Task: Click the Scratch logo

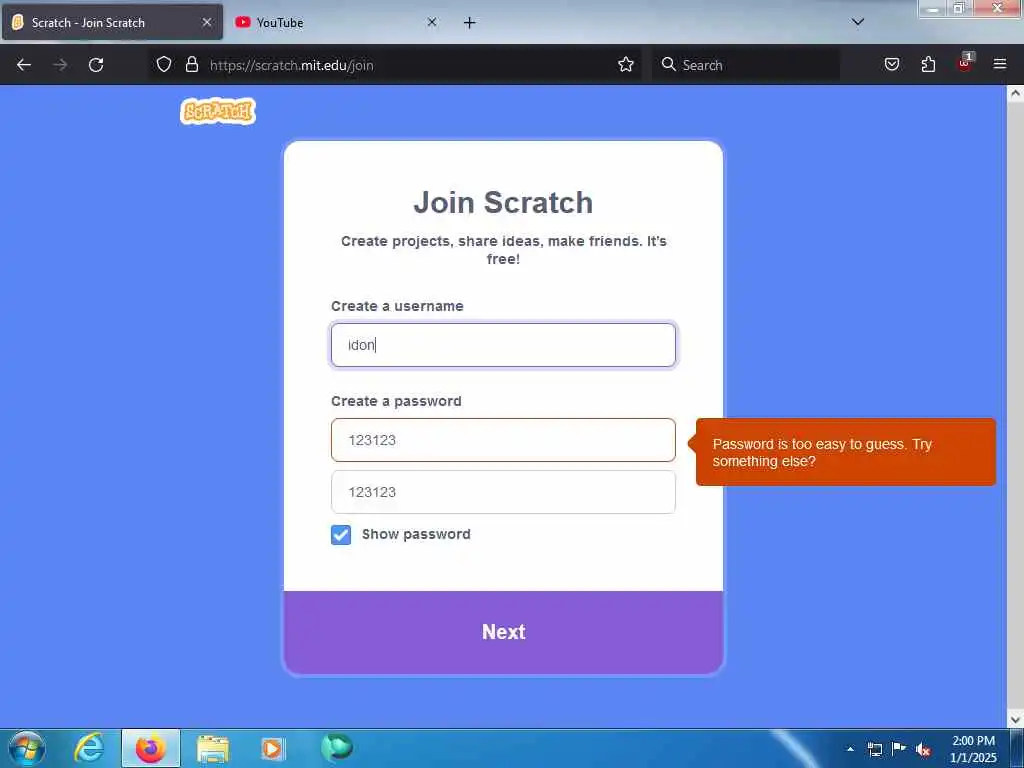Action: (x=217, y=112)
